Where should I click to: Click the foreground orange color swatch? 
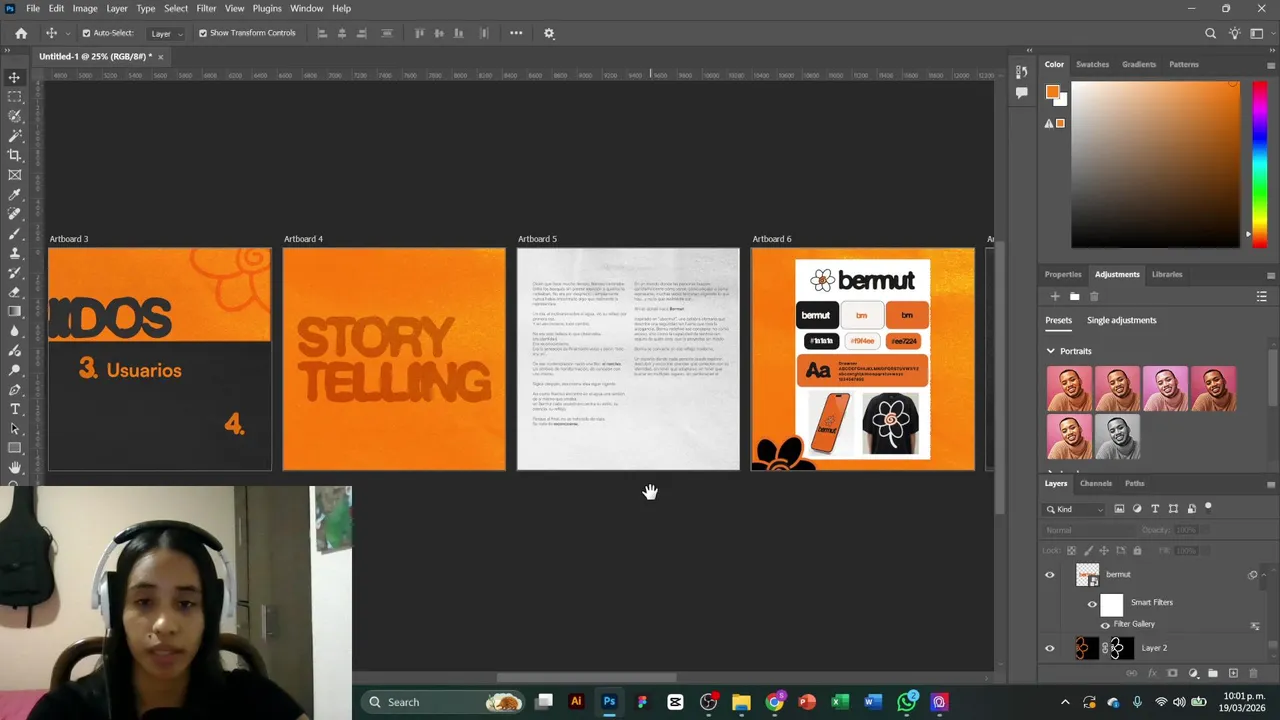coord(1052,92)
